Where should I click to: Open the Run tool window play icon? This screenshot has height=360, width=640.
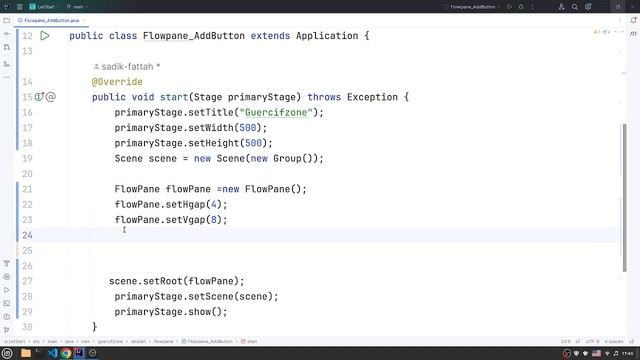click(7, 290)
